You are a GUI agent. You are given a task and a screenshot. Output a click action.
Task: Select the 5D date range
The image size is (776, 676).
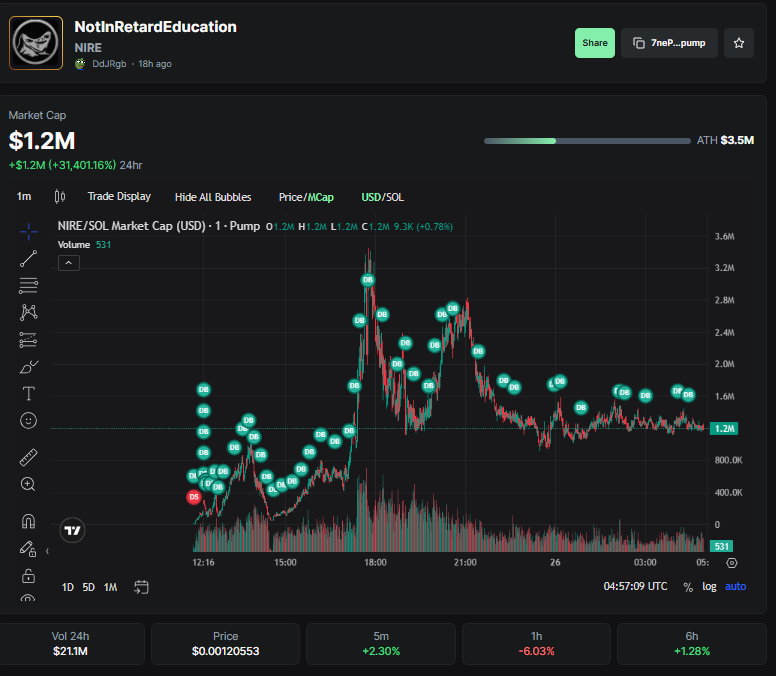click(x=89, y=587)
